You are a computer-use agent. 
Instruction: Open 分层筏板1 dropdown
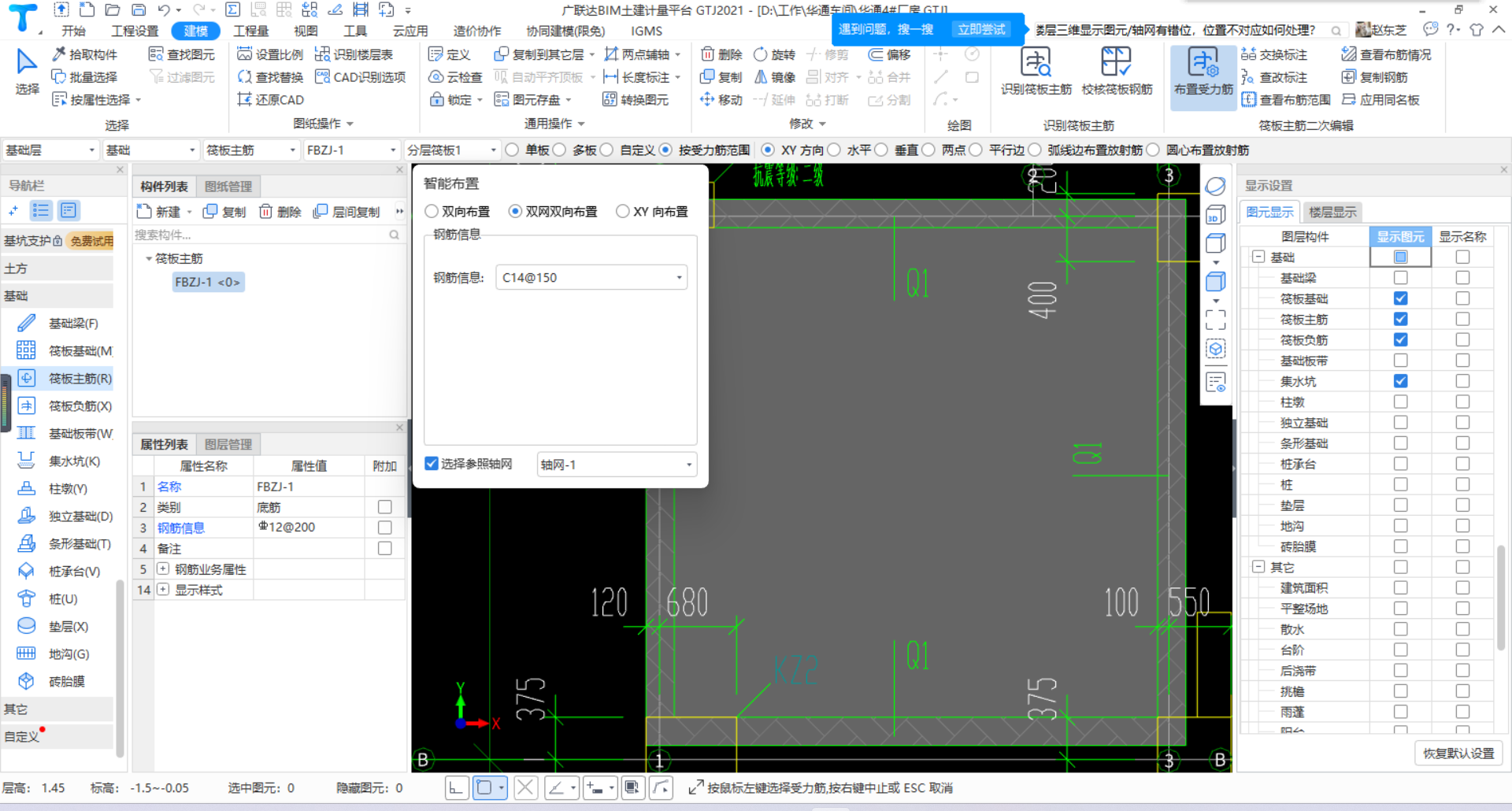click(452, 150)
